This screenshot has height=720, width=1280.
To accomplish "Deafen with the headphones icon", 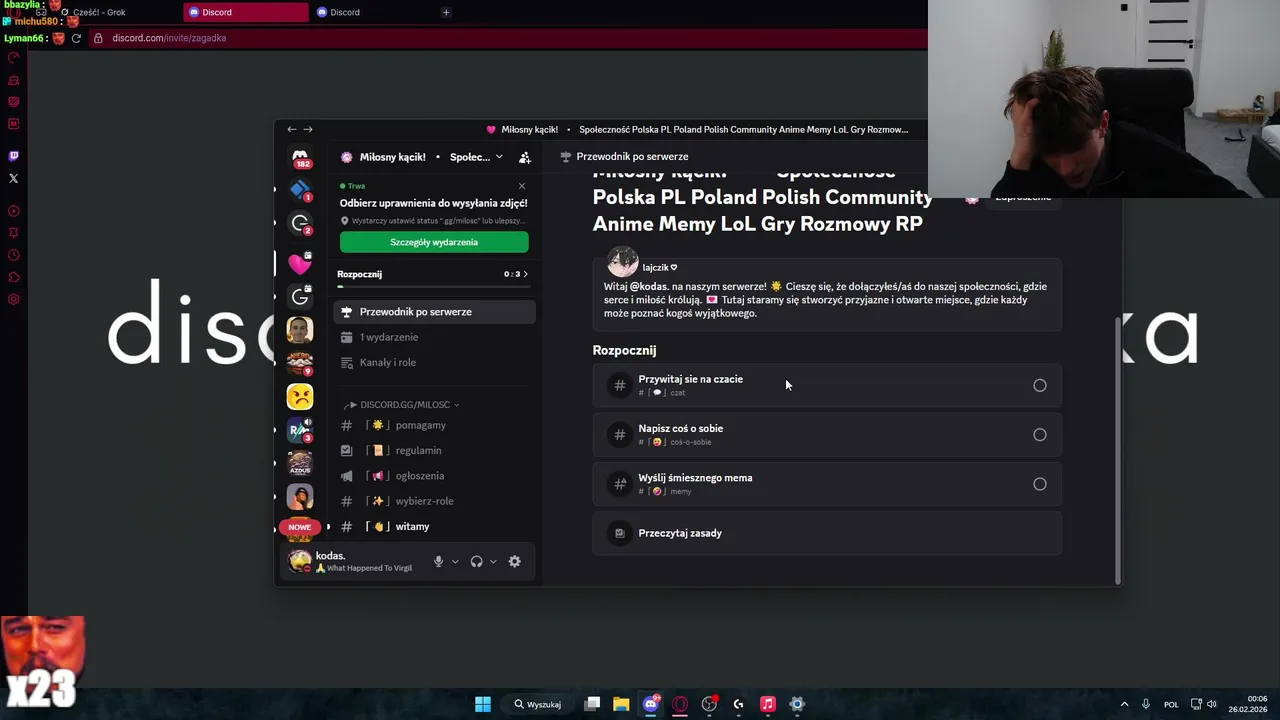I will (x=477, y=562).
